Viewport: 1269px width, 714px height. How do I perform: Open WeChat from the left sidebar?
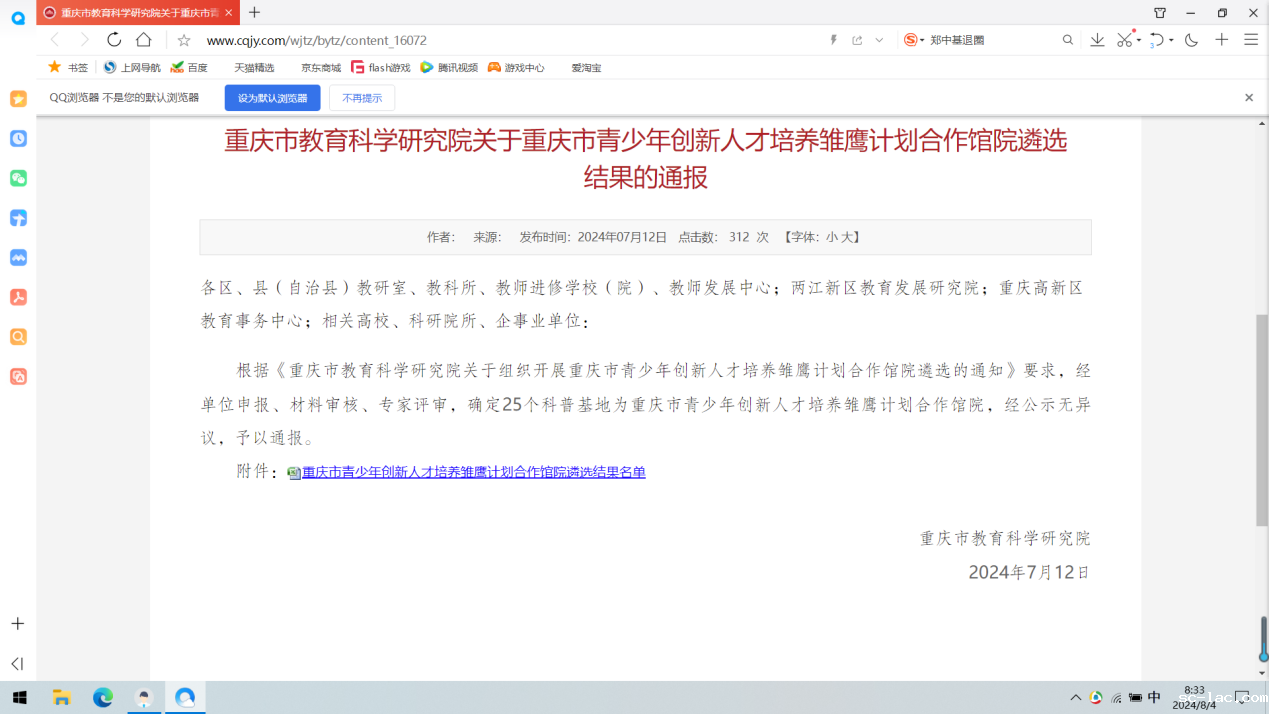pyautogui.click(x=17, y=178)
